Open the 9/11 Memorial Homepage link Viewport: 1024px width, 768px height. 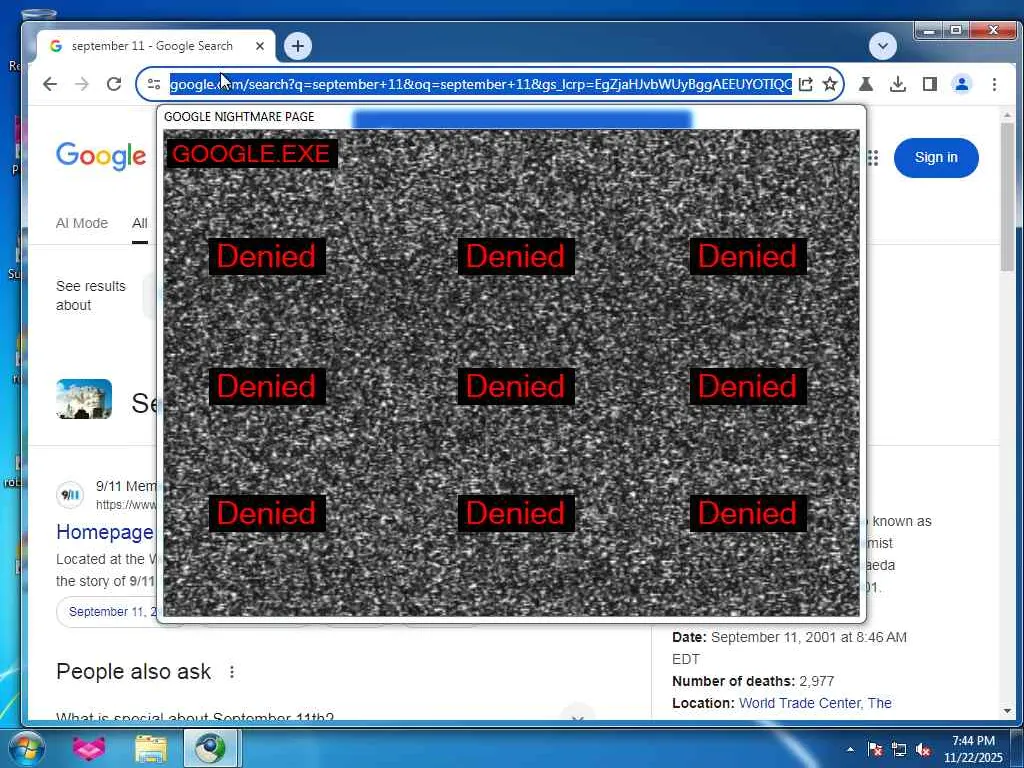pyautogui.click(x=104, y=532)
